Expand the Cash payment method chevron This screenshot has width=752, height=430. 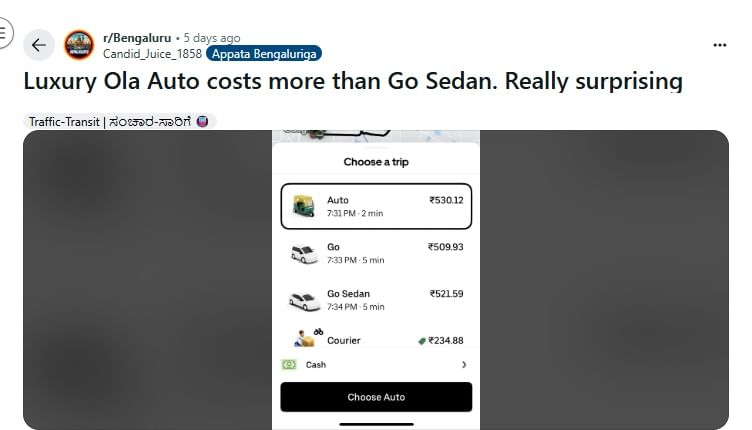click(x=464, y=365)
